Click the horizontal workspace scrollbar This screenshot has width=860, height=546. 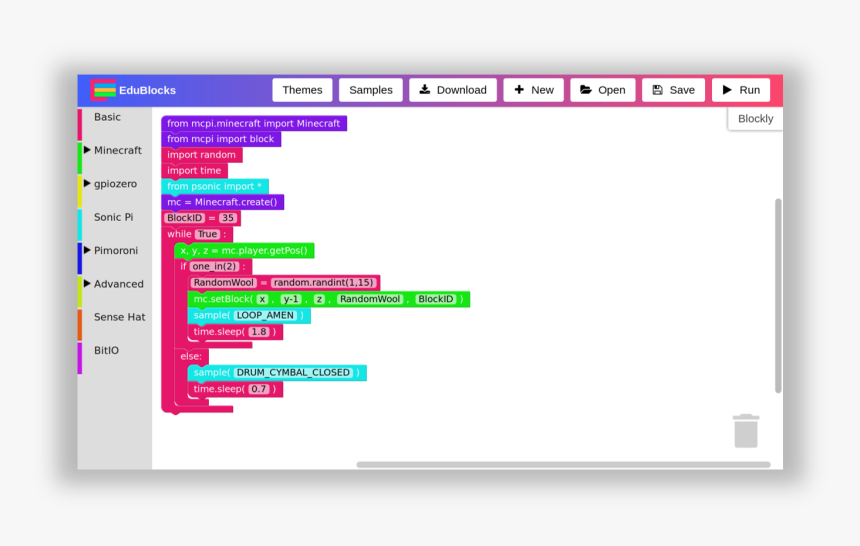point(563,465)
